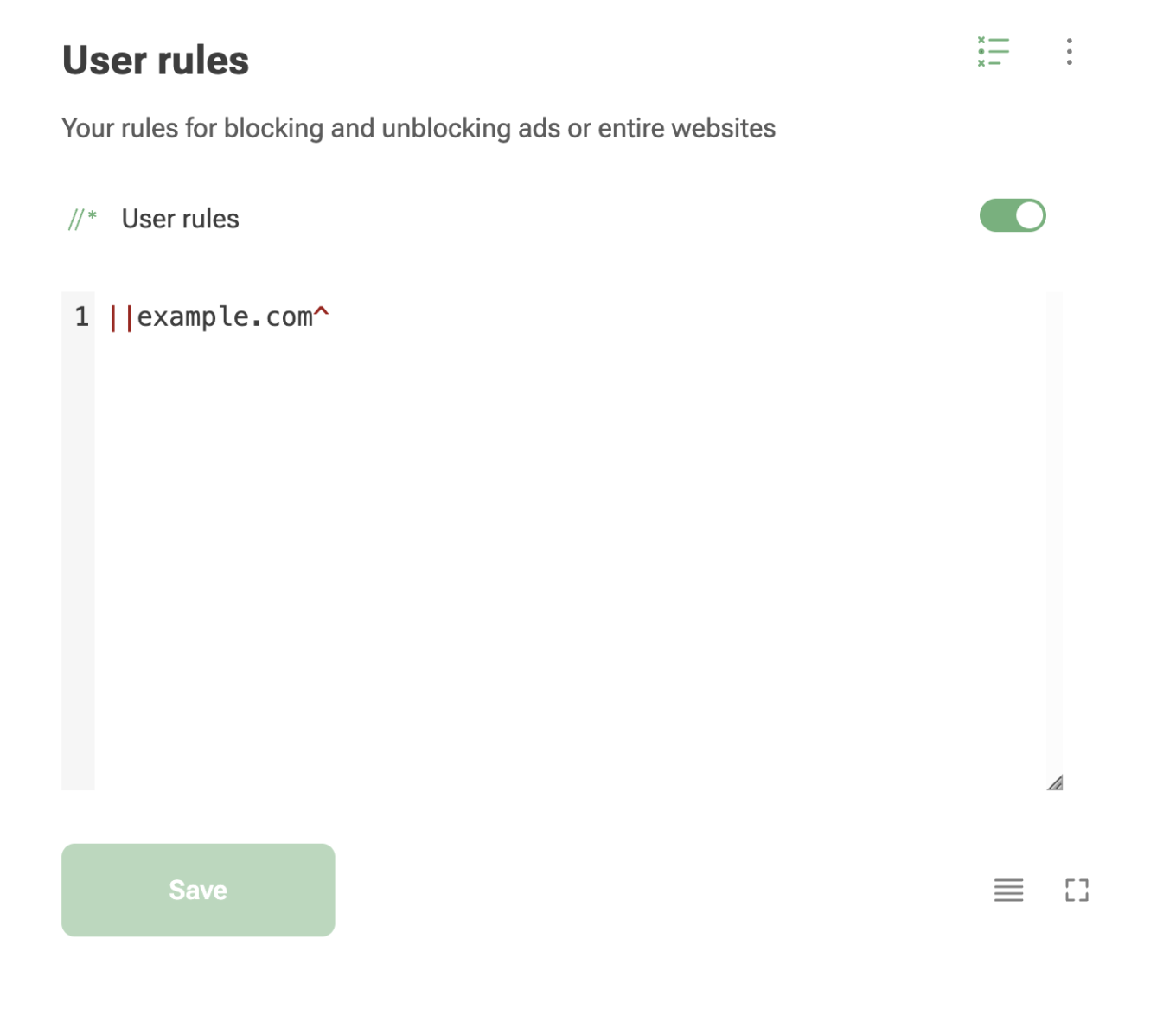Screen dimensions: 1176x1009
Task: Open the green rules checklist icon
Action: (x=993, y=52)
